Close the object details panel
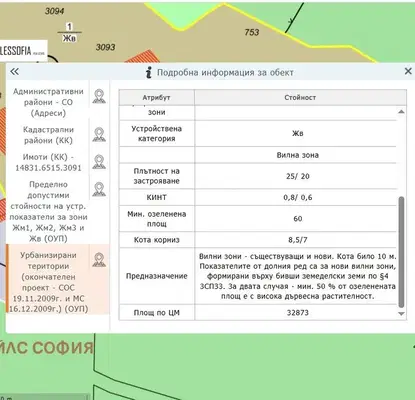The width and height of the screenshot is (415, 400). point(408,71)
